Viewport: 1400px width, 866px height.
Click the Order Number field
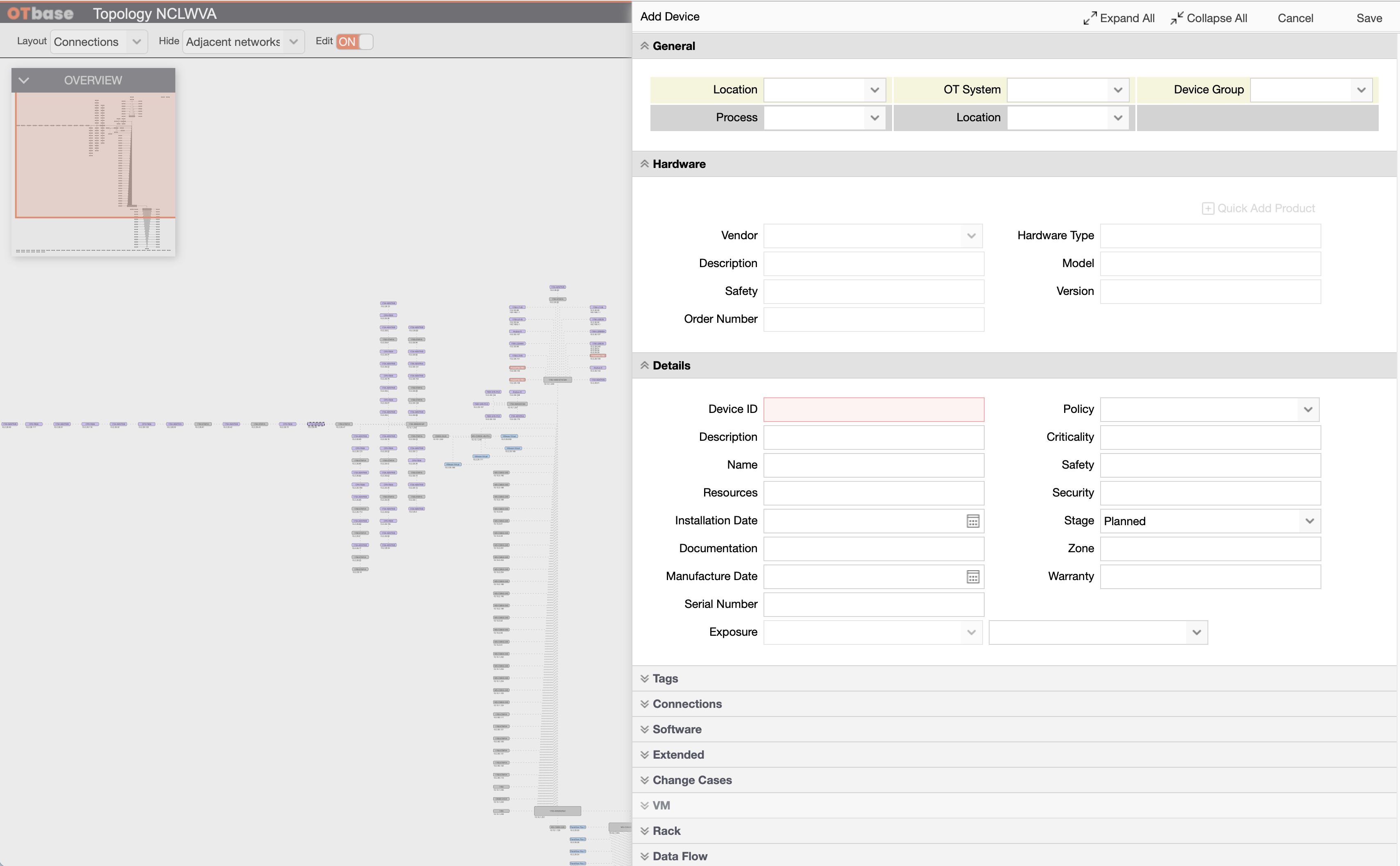(x=874, y=320)
